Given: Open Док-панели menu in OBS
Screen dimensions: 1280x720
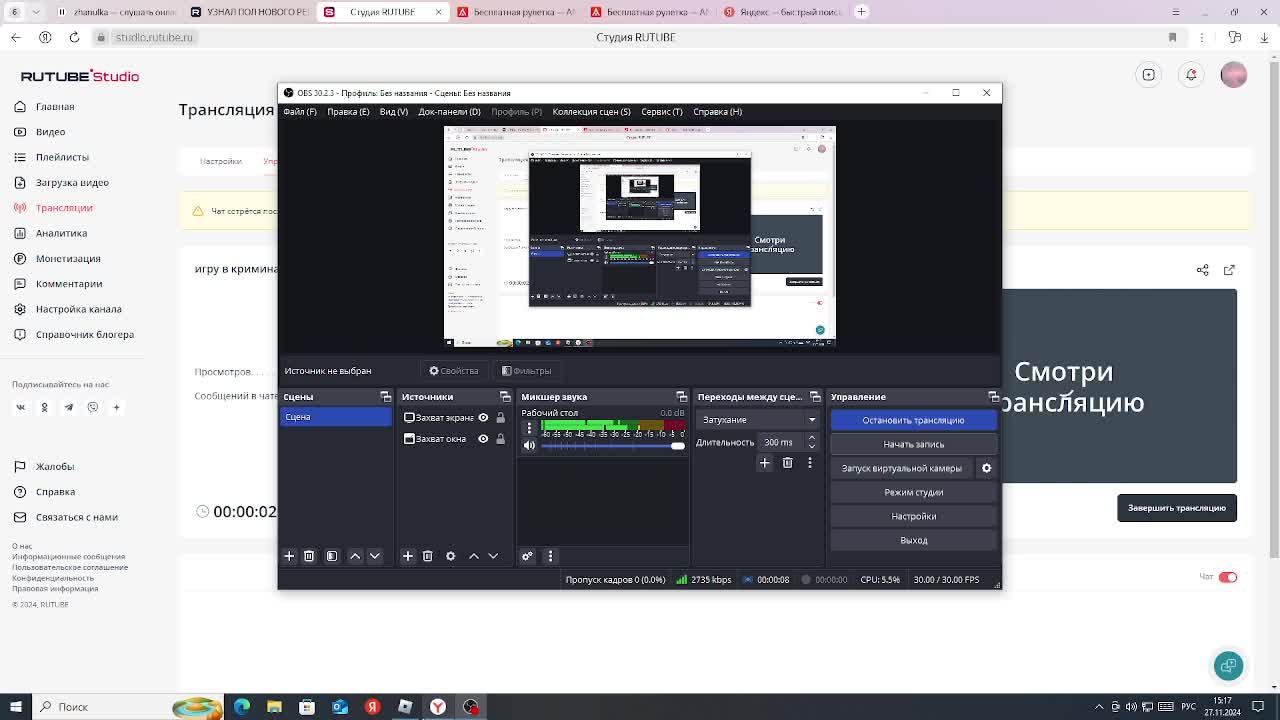Looking at the screenshot, I should point(449,112).
